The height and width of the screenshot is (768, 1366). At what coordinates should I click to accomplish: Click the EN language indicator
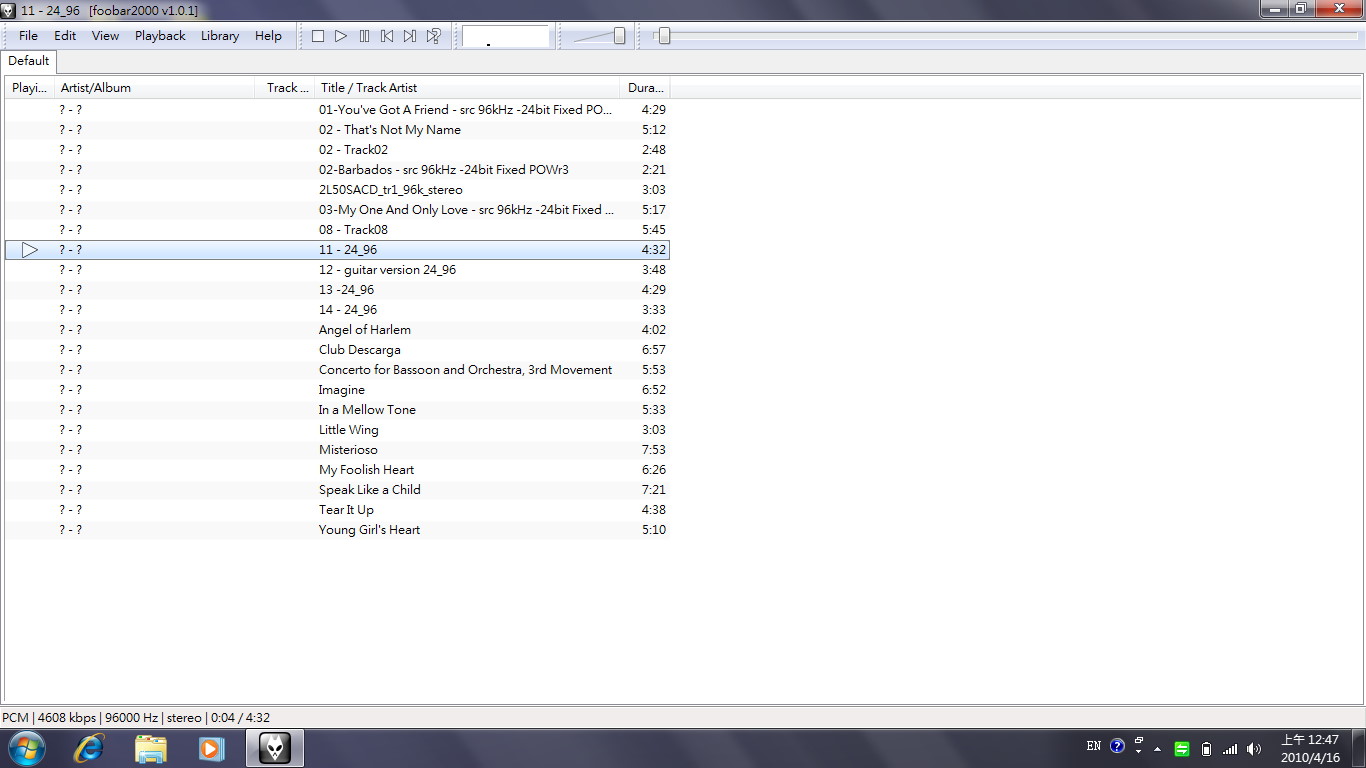point(1094,746)
